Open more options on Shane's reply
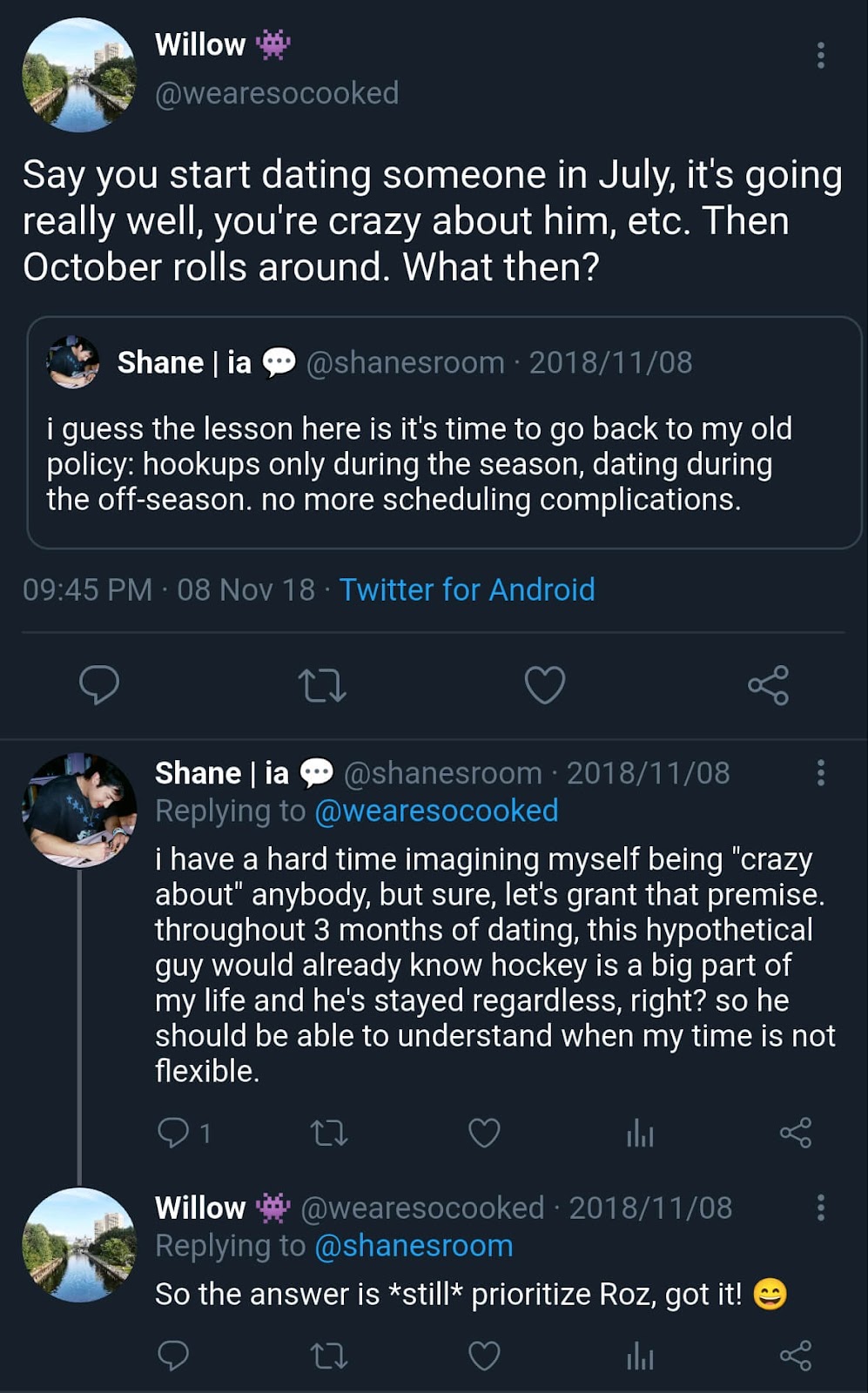Screen dimensions: 868x1393 tap(820, 772)
